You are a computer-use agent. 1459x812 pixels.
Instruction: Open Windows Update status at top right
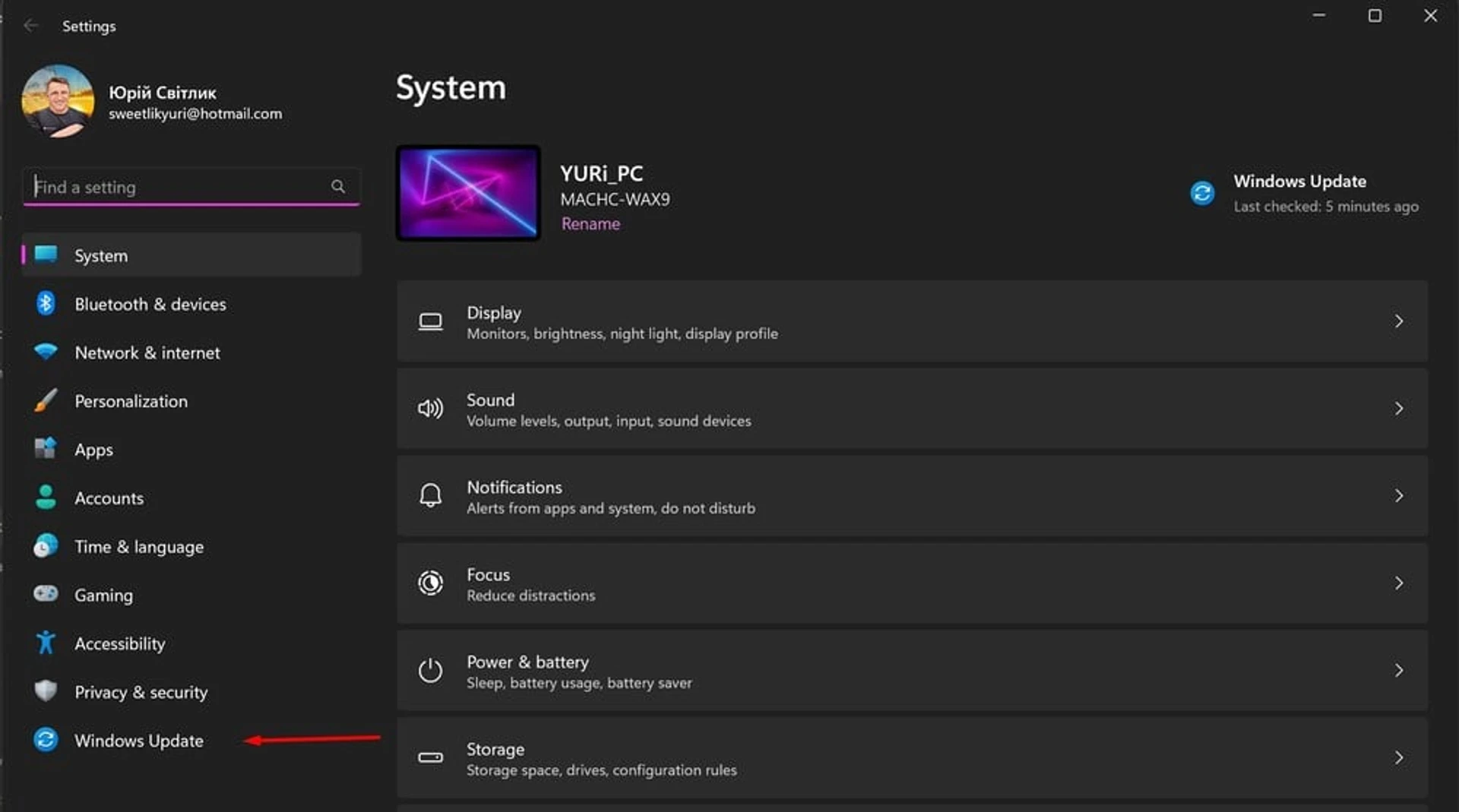point(1305,193)
